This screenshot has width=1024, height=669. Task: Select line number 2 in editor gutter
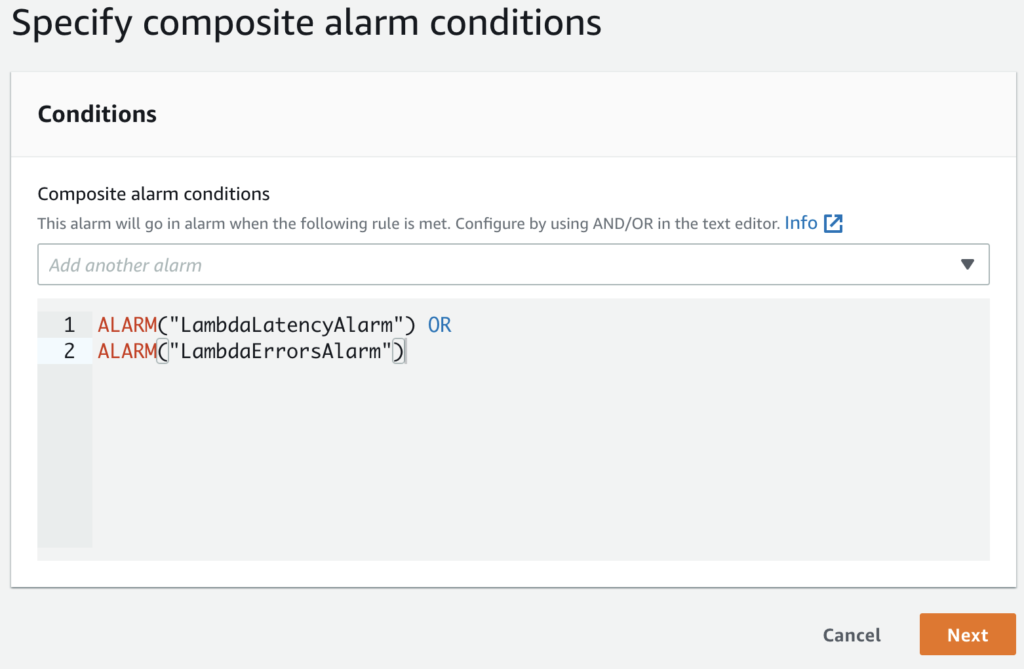click(x=69, y=351)
